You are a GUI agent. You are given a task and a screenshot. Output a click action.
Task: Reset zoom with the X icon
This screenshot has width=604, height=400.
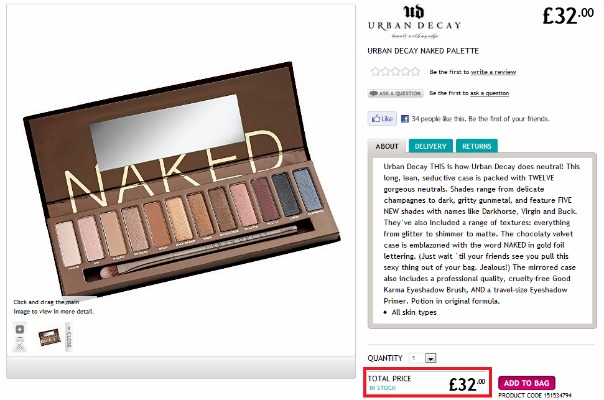(x=20, y=346)
